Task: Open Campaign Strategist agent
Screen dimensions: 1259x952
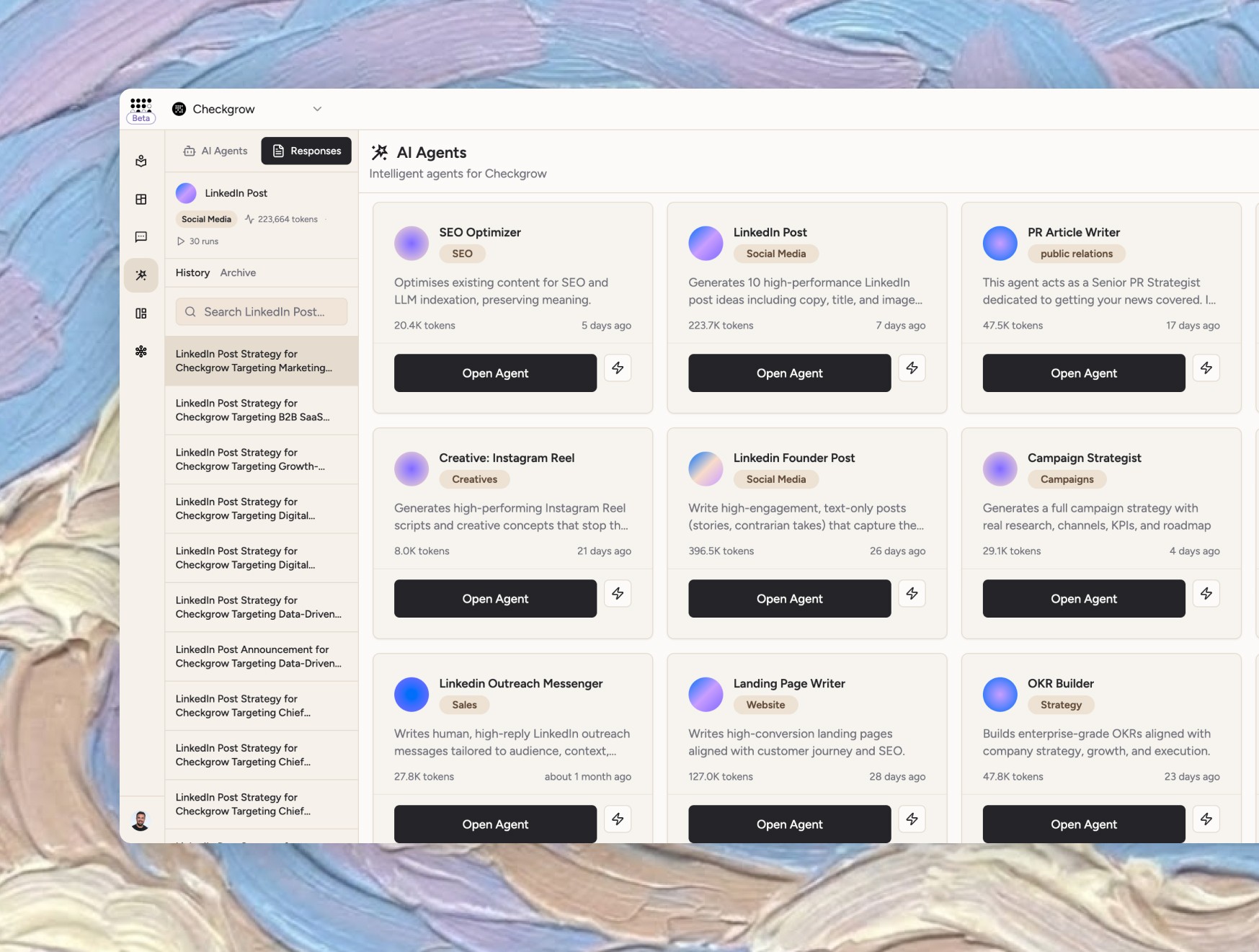Action: click(1084, 599)
